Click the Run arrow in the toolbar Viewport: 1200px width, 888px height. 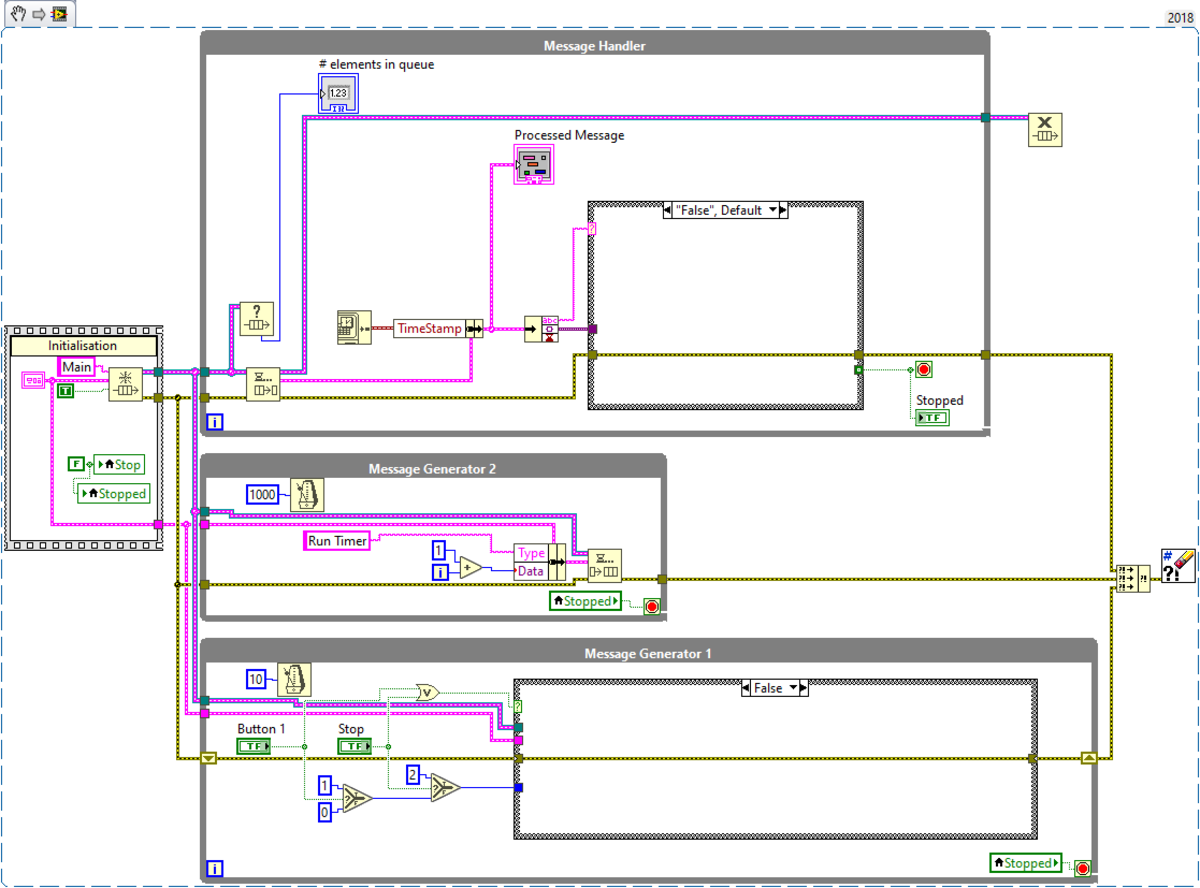tap(36, 14)
